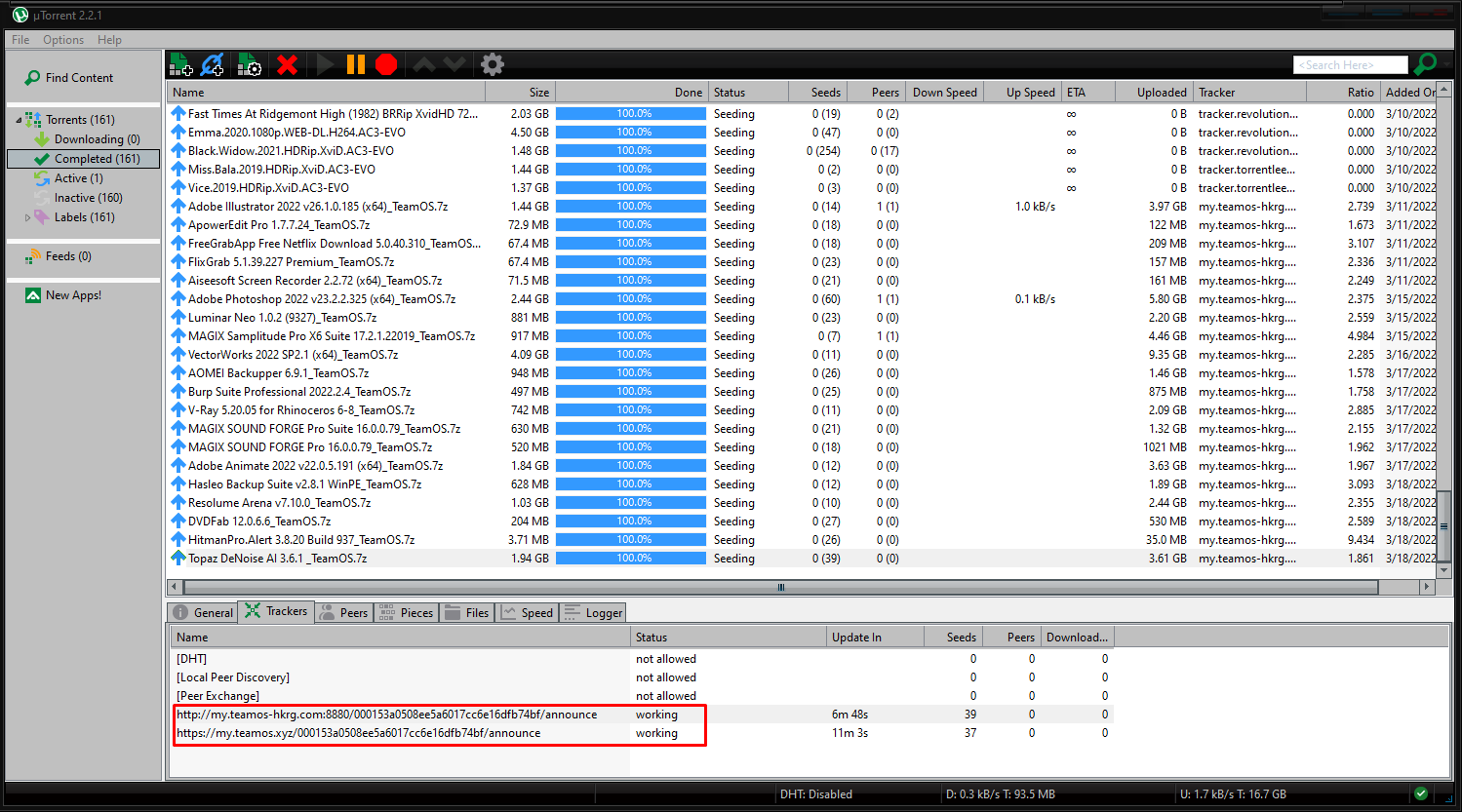This screenshot has width=1462, height=812.
Task: Click the 100.0% progress bar of Vice.2019
Action: (631, 188)
